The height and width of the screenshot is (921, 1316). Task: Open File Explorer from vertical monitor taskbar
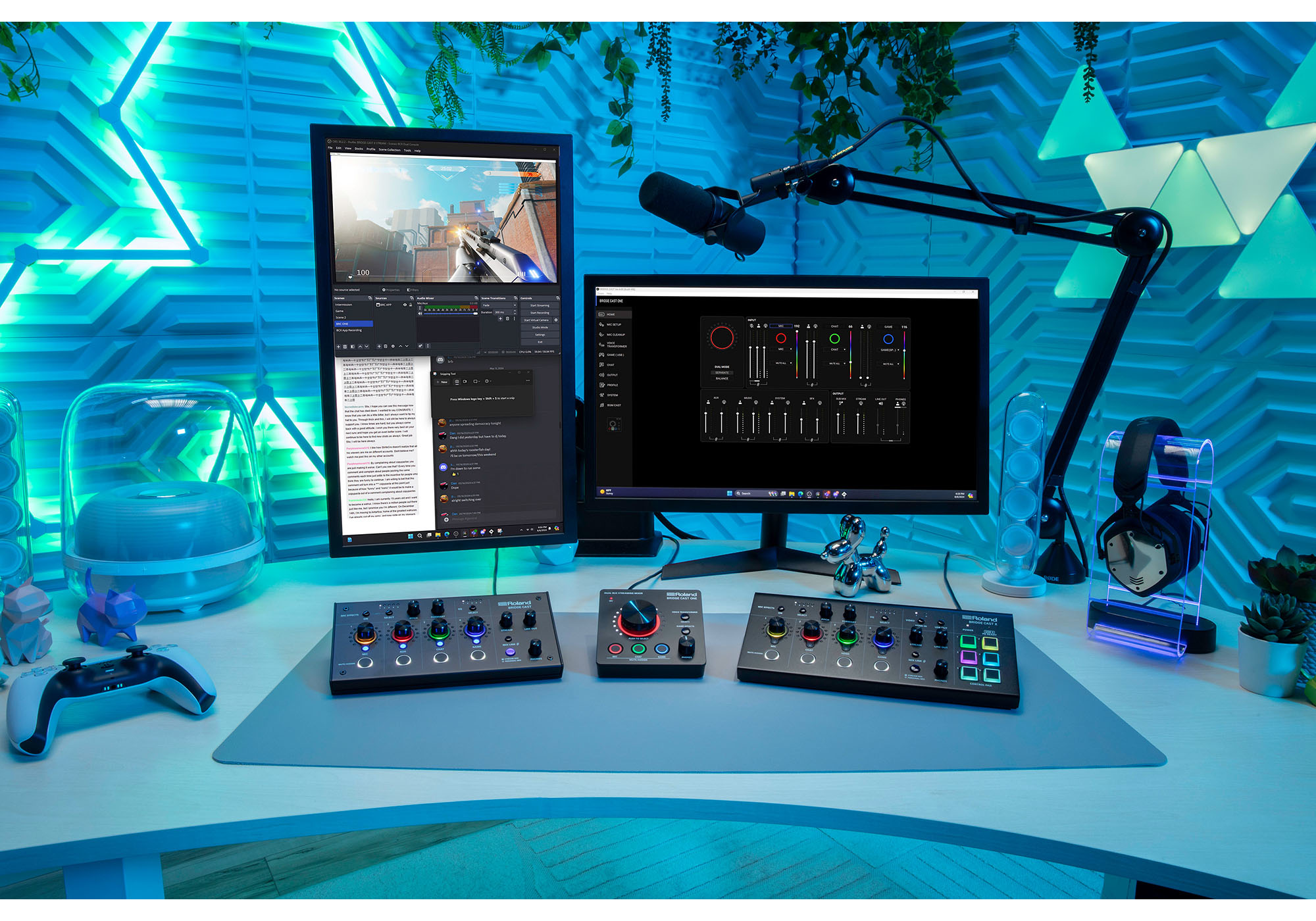[438, 535]
